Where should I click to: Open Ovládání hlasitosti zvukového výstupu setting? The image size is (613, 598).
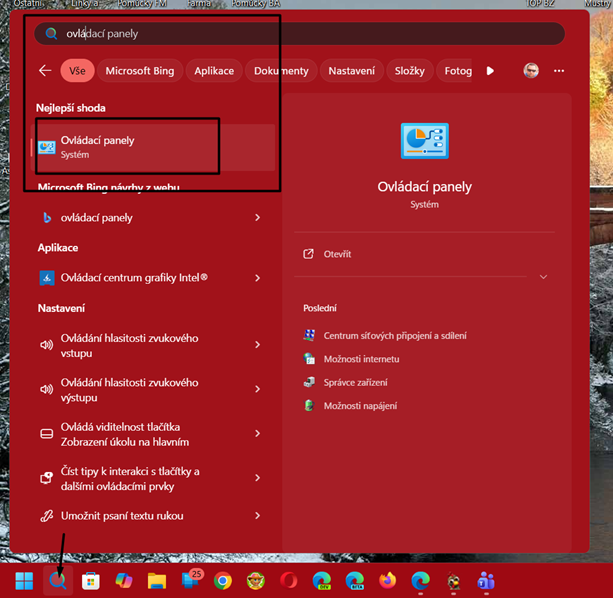pos(129,390)
